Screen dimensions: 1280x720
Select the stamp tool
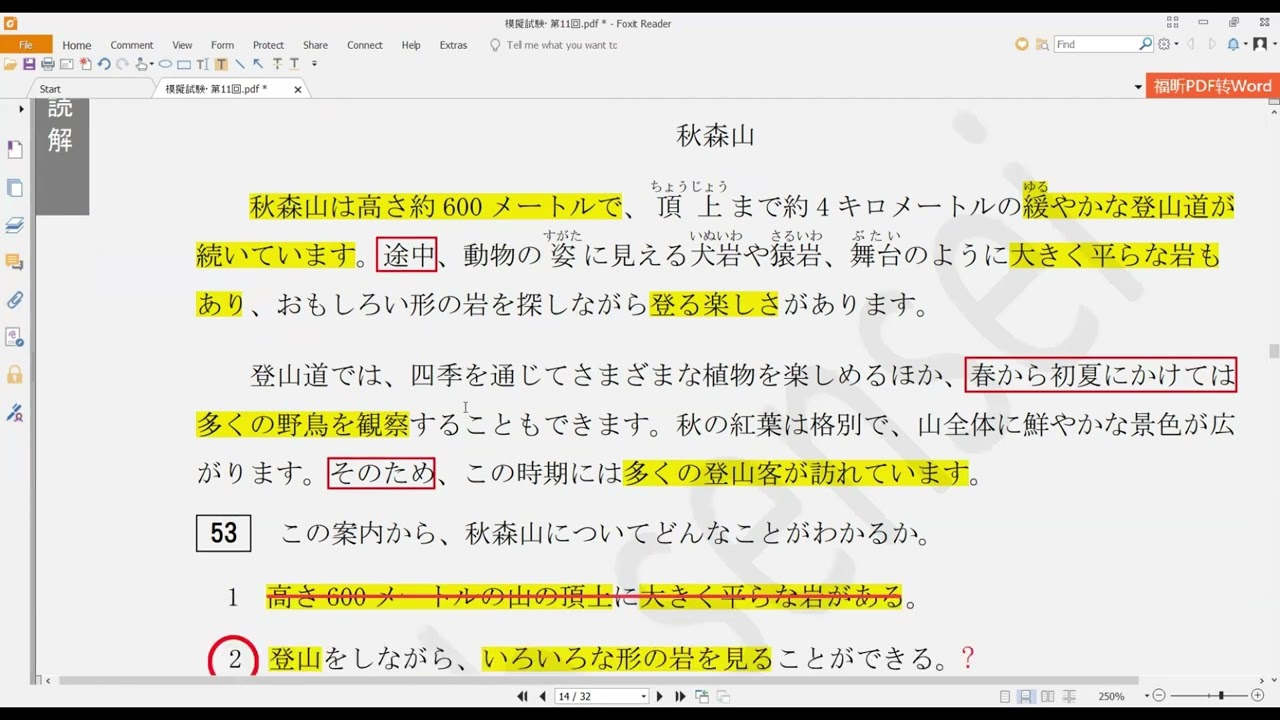(141, 64)
